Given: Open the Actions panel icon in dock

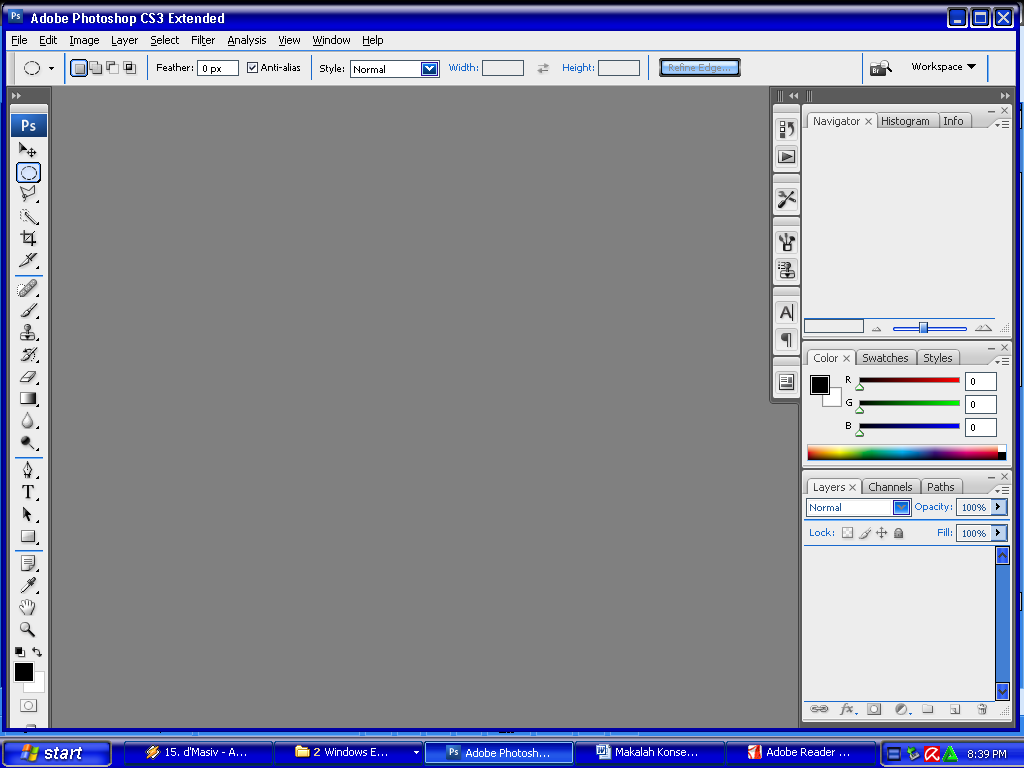Looking at the screenshot, I should 786,157.
